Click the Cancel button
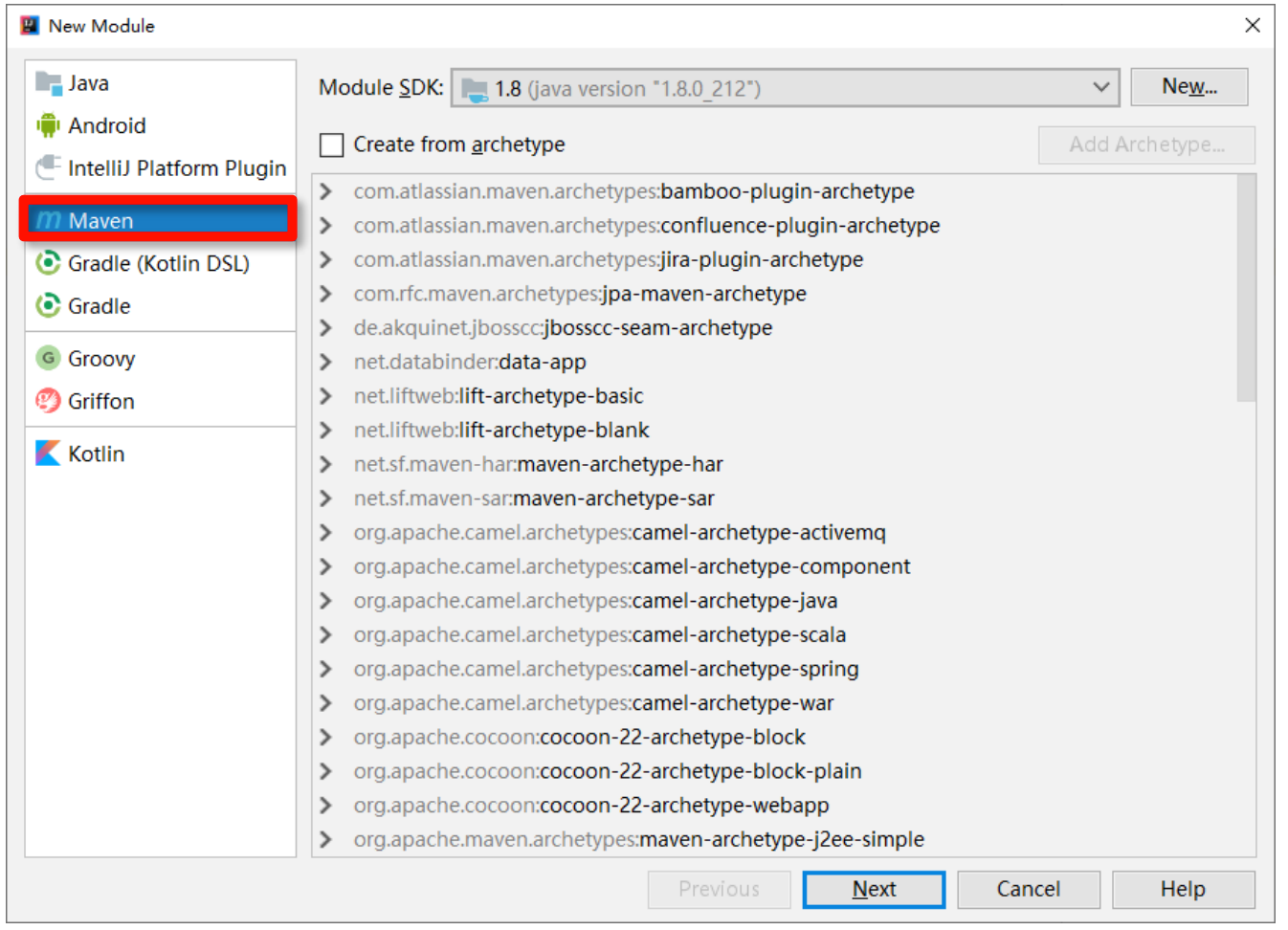The width and height of the screenshot is (1288, 930). click(1029, 889)
